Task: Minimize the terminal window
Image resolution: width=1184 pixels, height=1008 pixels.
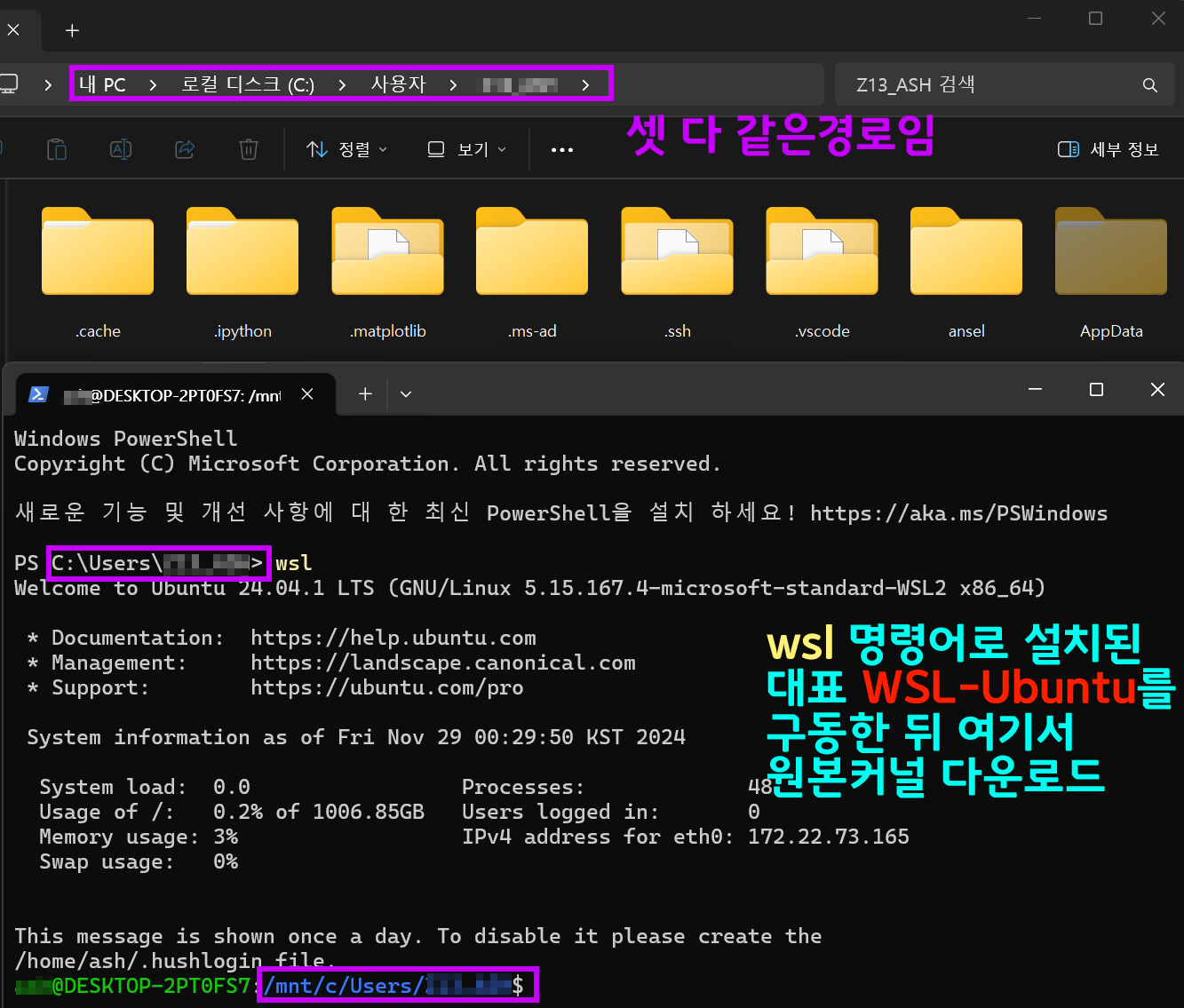Action: point(1035,390)
